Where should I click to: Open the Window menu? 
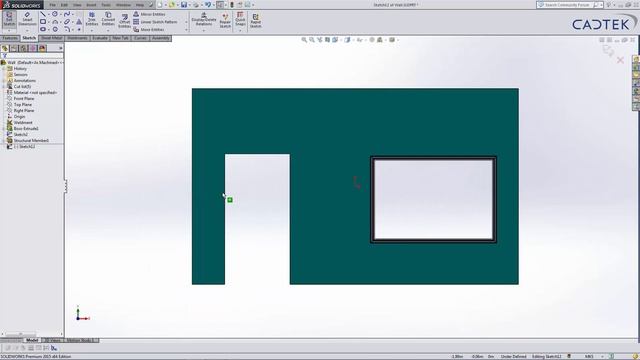[123, 5]
